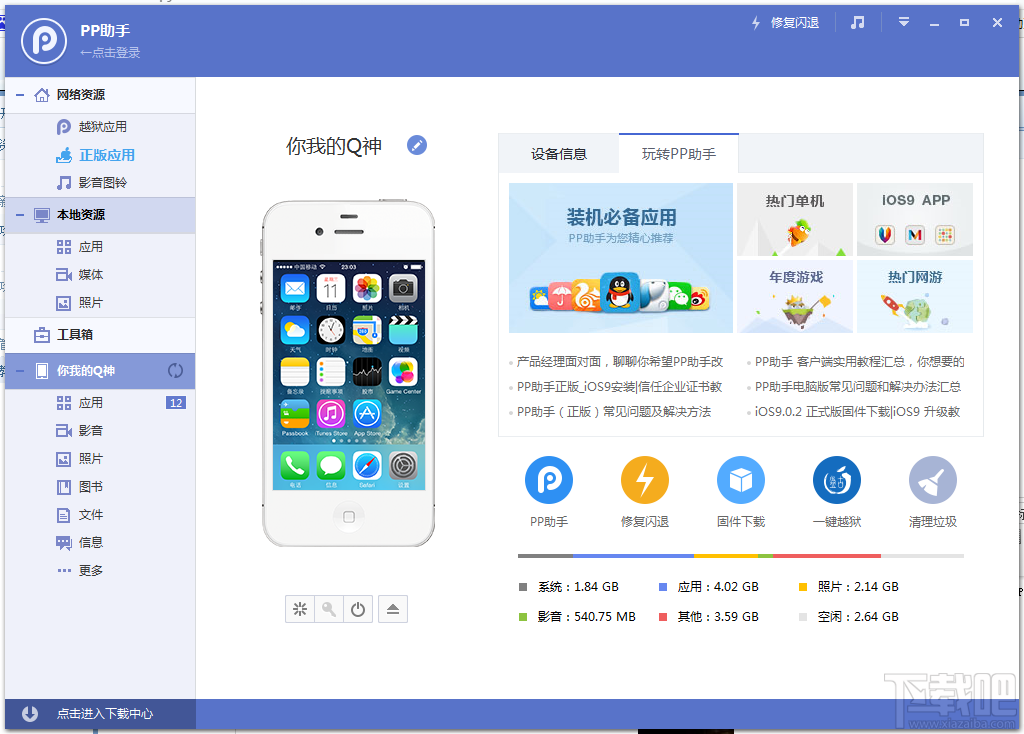The width and height of the screenshot is (1024, 734).
Task: Open link iOS9.0.2 正式版固件下载
Action: 857,412
